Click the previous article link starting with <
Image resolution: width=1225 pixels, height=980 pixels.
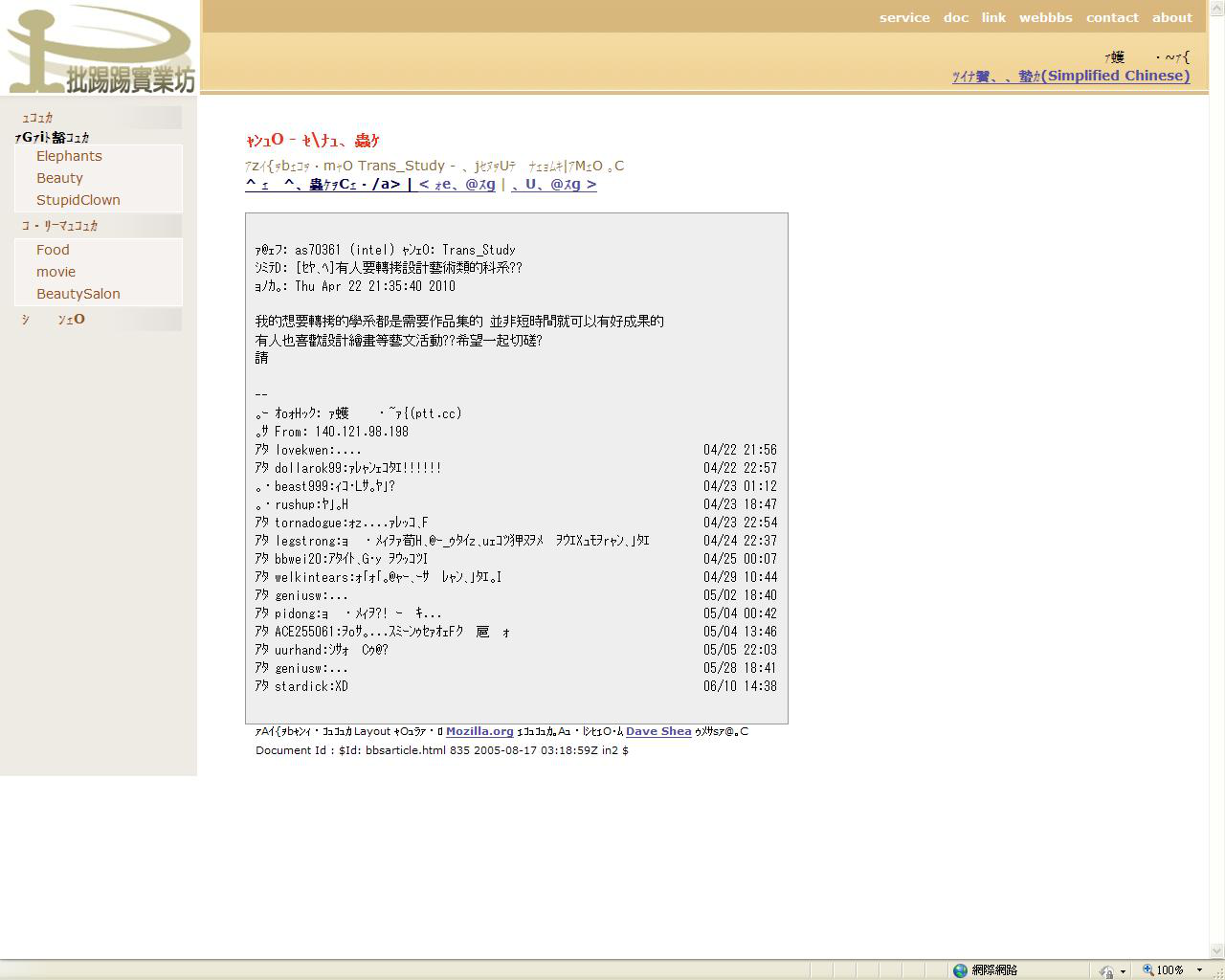457,184
